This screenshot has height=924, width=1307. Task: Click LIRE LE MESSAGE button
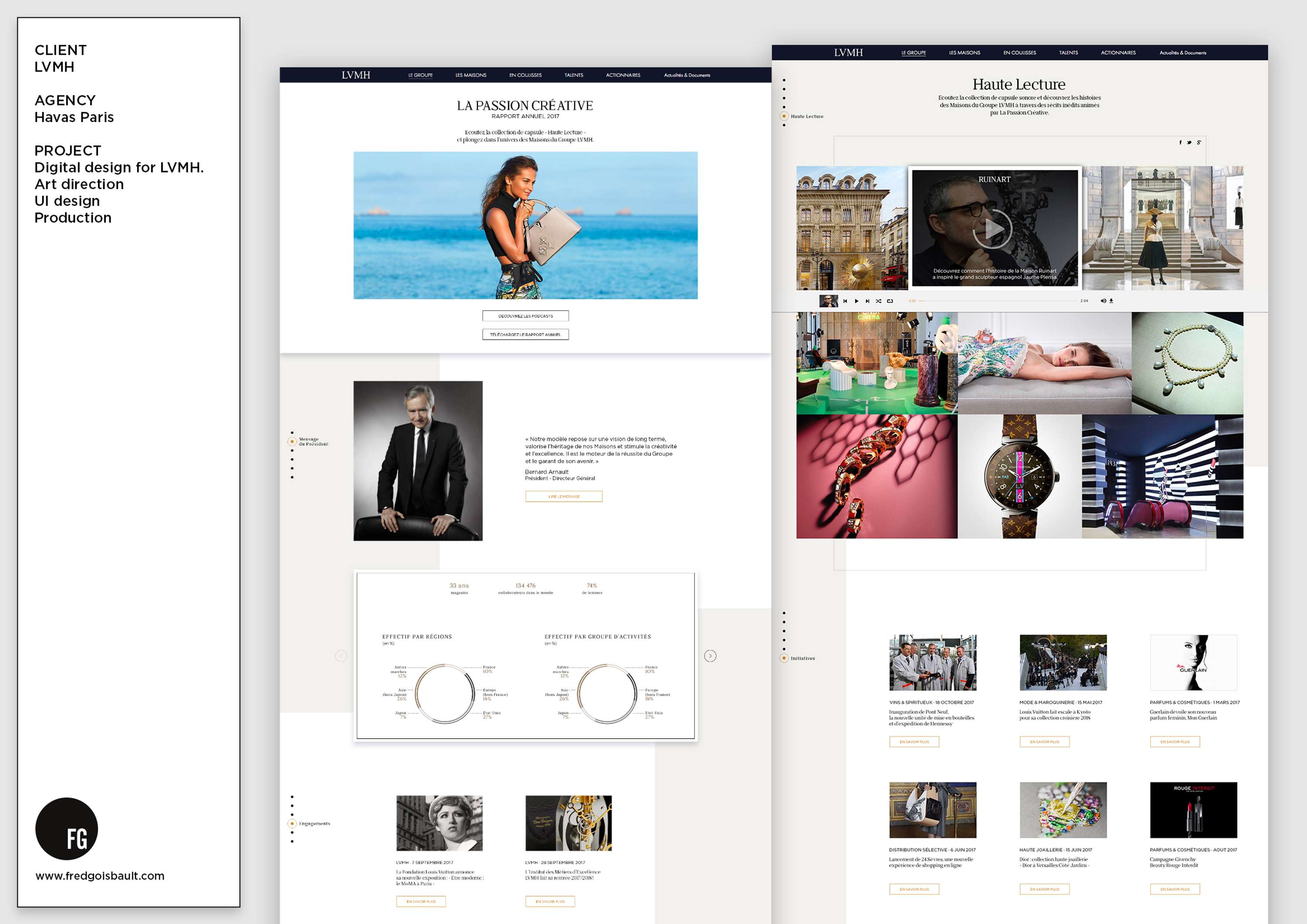[564, 497]
